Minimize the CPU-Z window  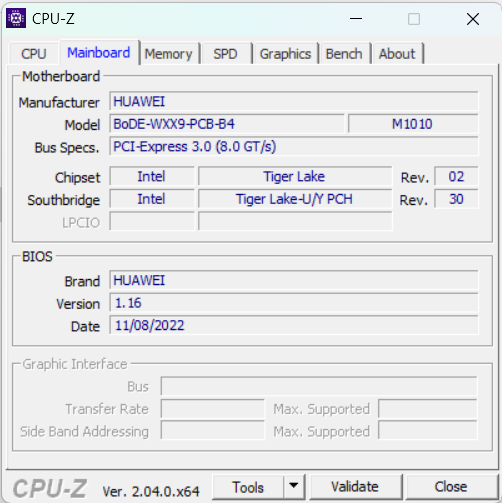(x=356, y=19)
